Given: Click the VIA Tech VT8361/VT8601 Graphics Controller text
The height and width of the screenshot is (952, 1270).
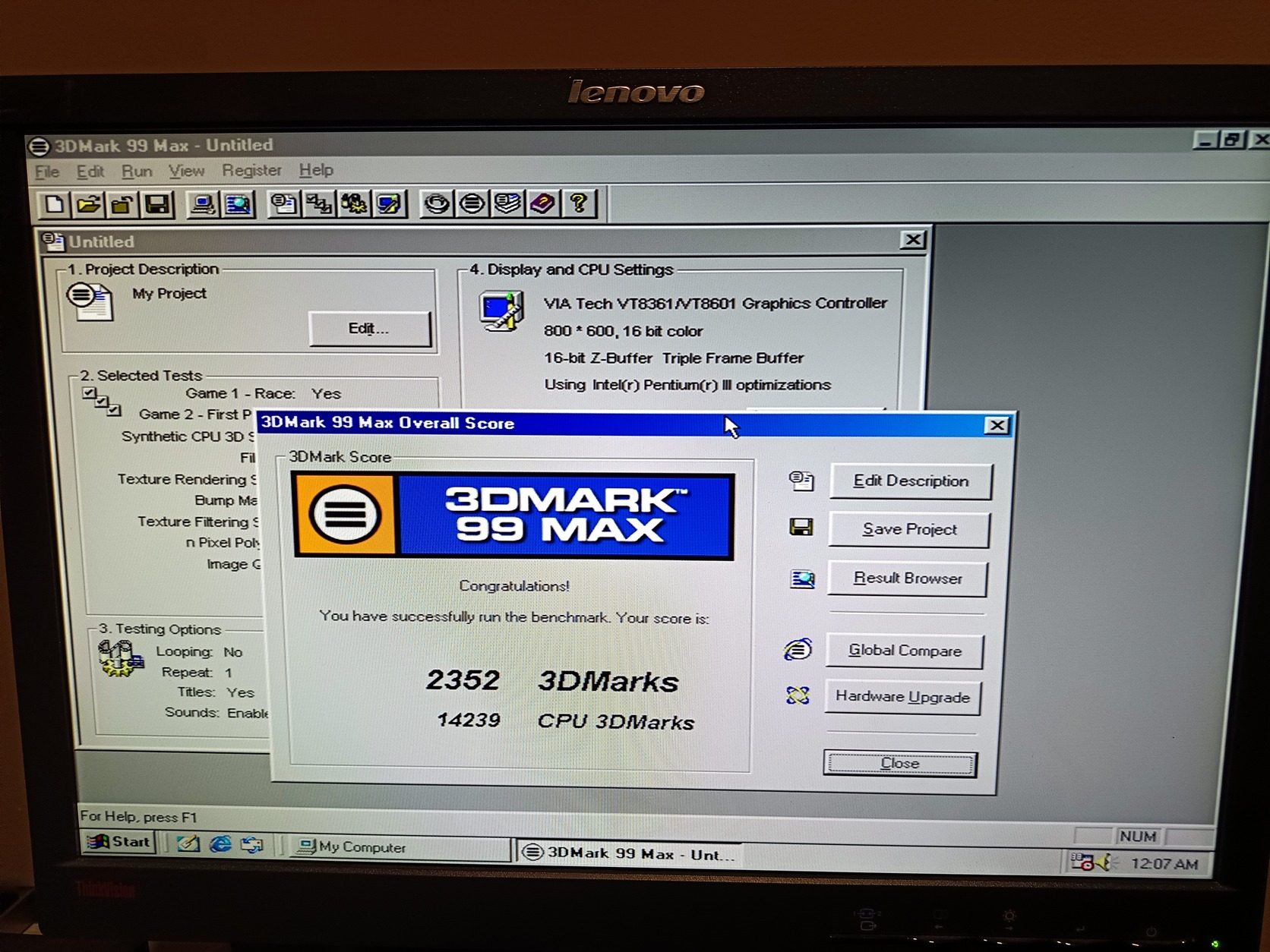Looking at the screenshot, I should (x=715, y=304).
